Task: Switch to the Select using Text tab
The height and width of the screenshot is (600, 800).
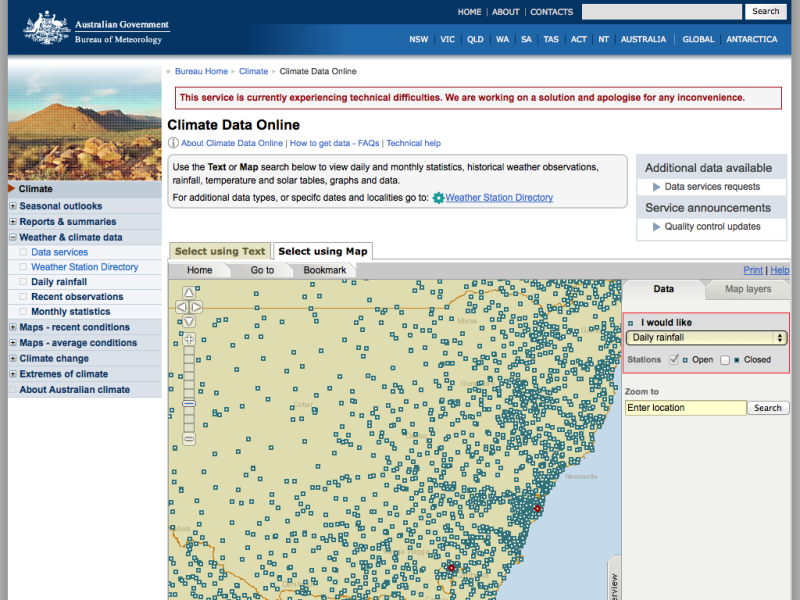Action: click(x=220, y=251)
